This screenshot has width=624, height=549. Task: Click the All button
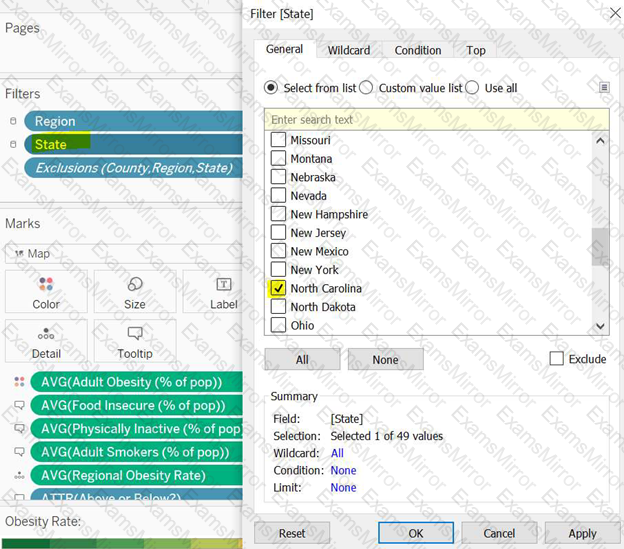[302, 360]
